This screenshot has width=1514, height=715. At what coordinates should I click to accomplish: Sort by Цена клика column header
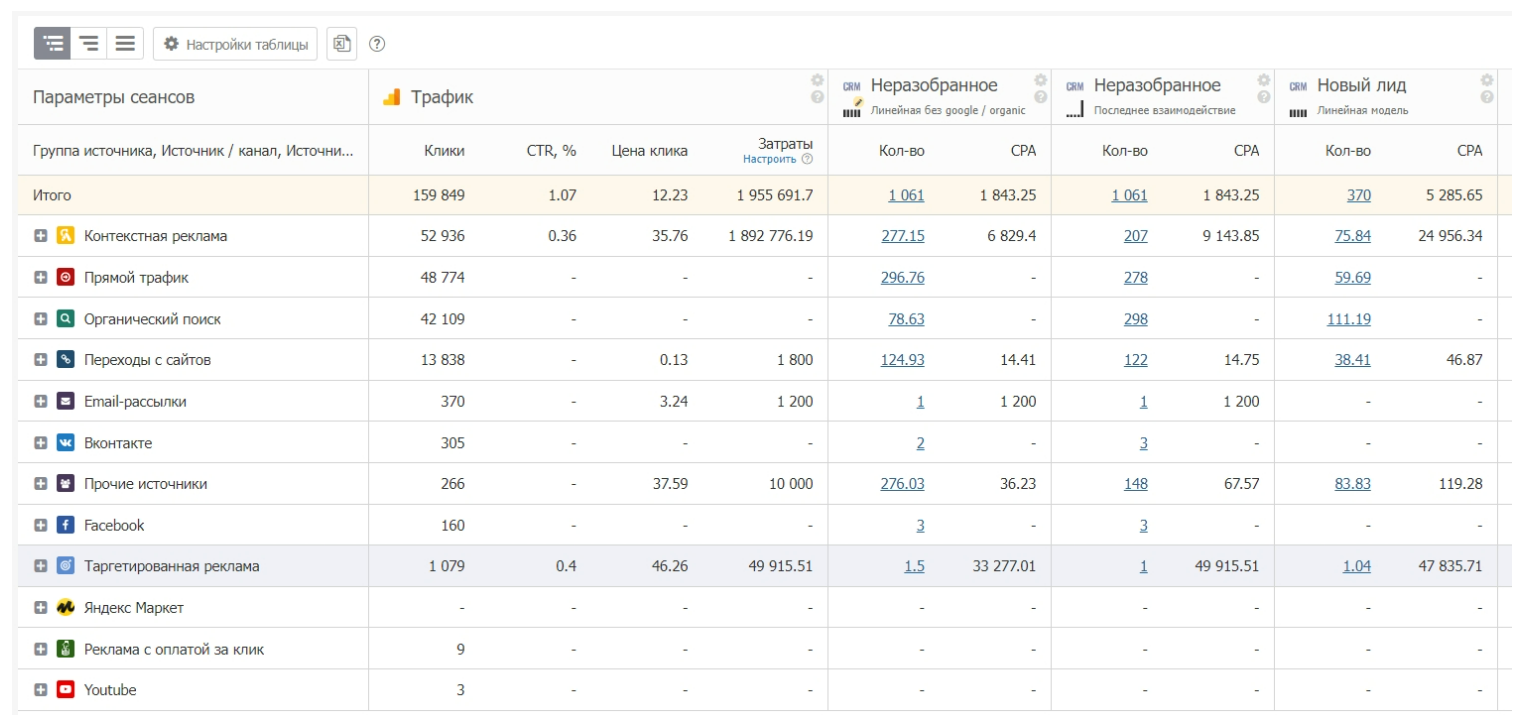[649, 151]
